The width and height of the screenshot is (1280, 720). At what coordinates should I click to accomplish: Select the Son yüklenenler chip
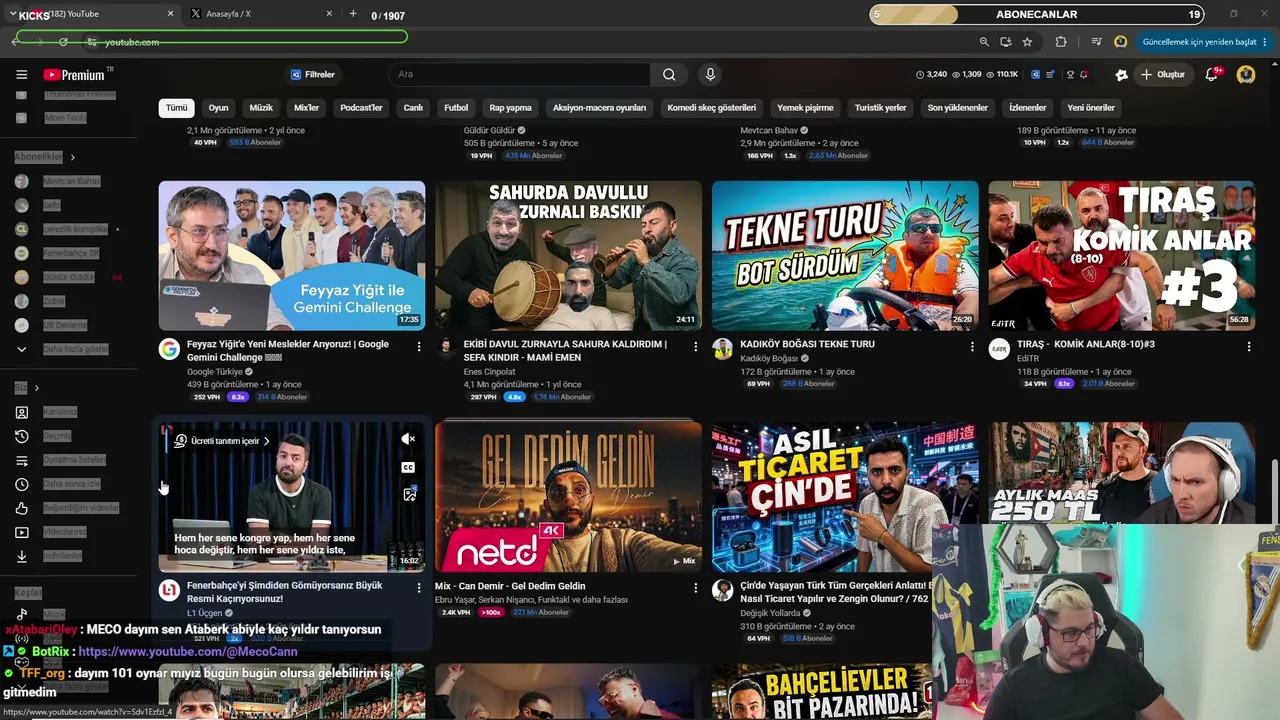pyautogui.click(x=958, y=108)
